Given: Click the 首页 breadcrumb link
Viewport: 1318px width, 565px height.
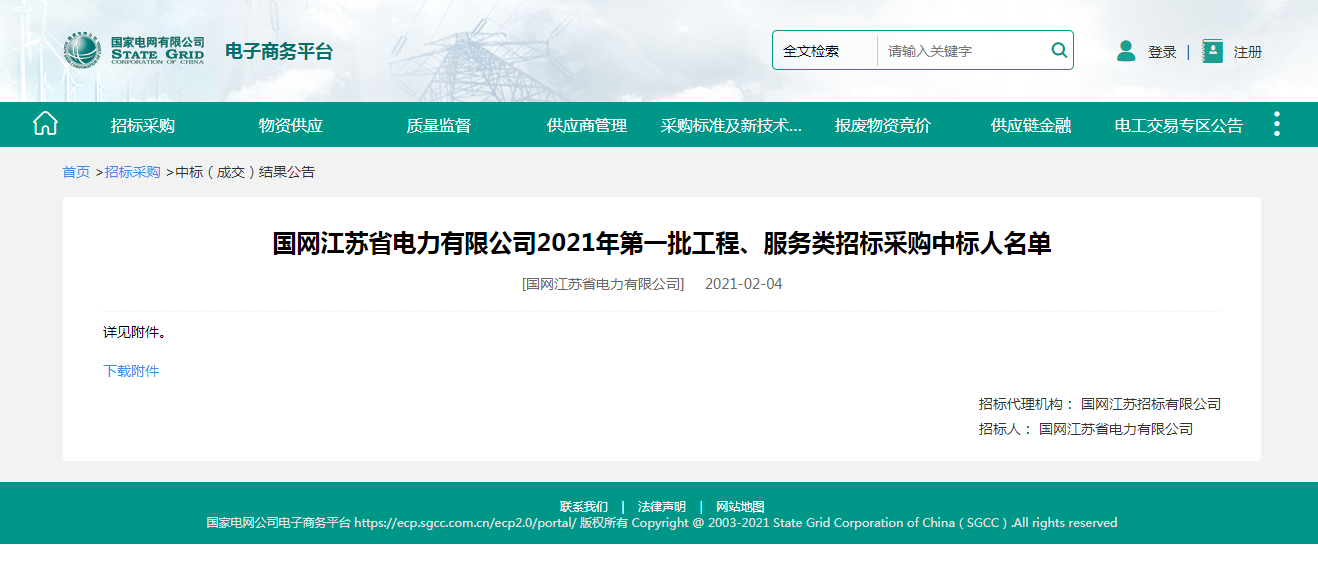Looking at the screenshot, I should (76, 172).
